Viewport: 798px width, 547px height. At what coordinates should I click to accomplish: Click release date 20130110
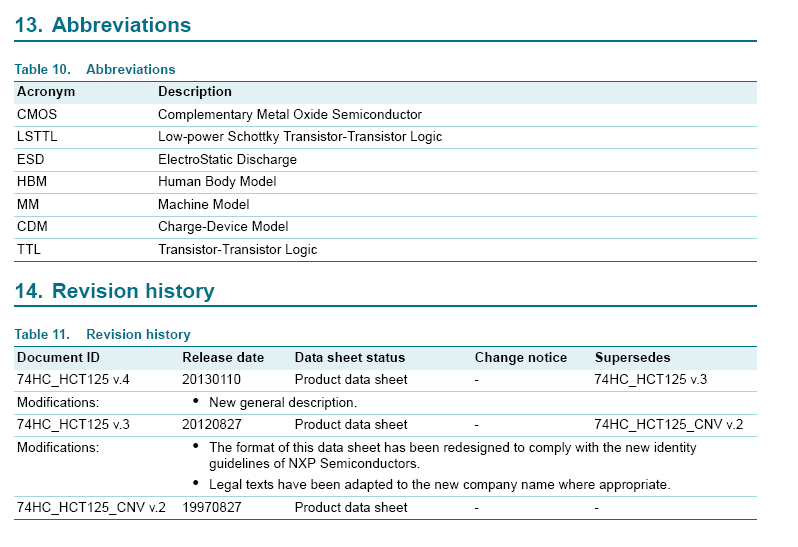211,379
